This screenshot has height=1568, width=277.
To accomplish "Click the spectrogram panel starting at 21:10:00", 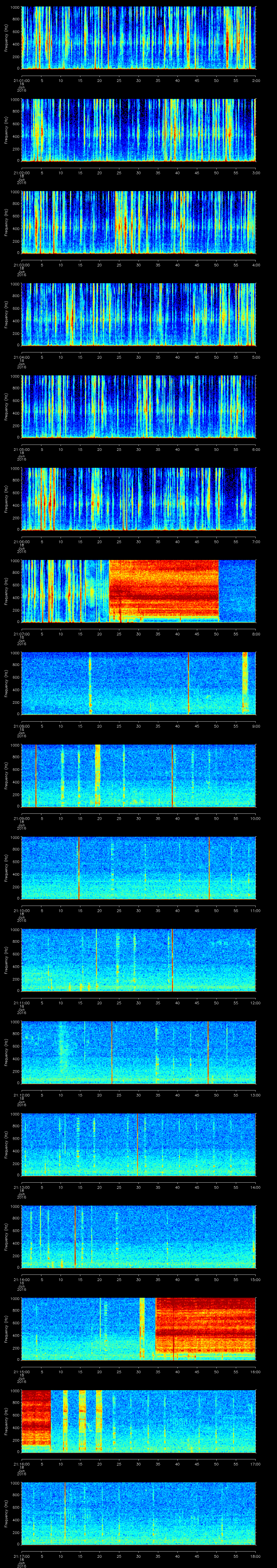I will click(x=138, y=868).
